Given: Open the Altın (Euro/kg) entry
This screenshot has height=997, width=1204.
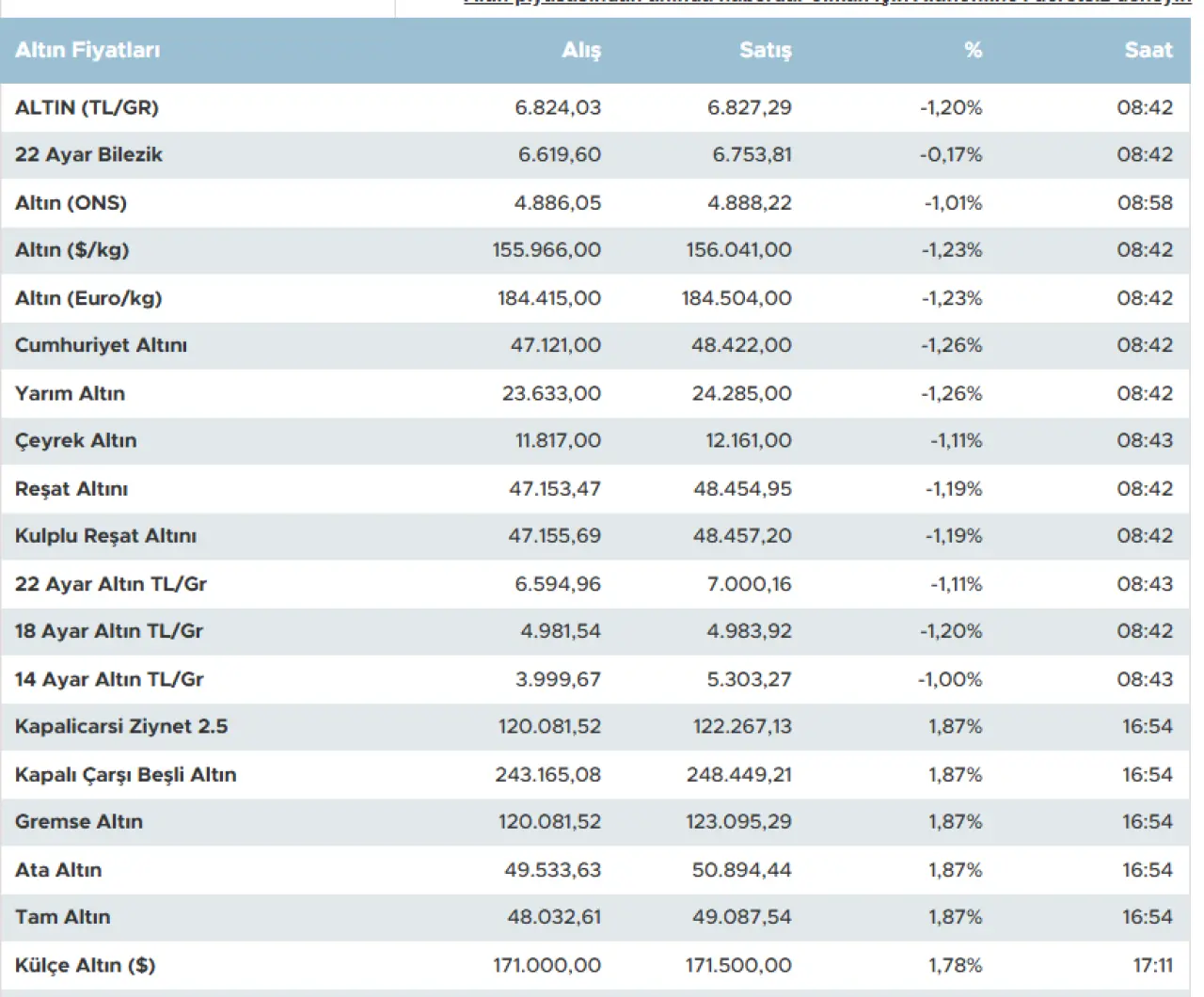Looking at the screenshot, I should (x=88, y=298).
